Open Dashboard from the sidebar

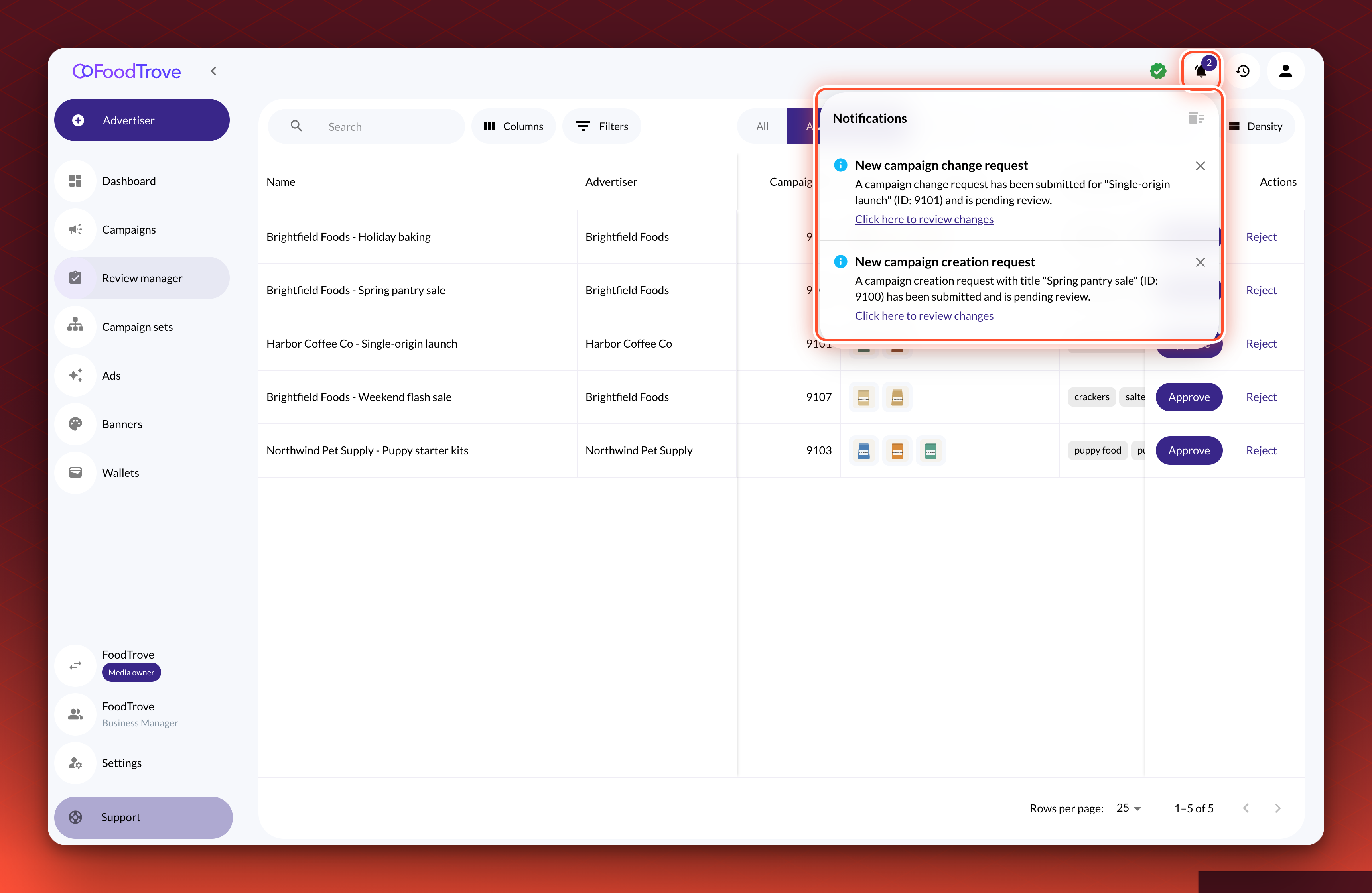coord(142,181)
